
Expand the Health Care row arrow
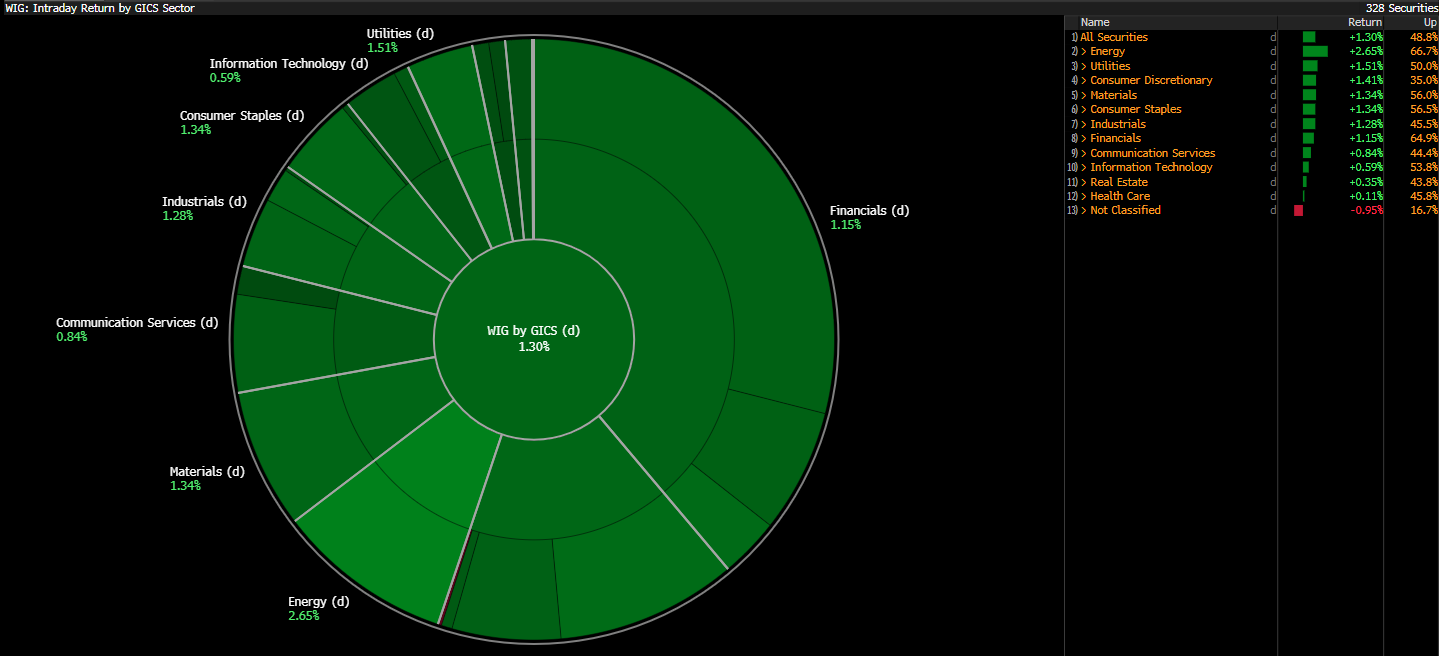1084,196
